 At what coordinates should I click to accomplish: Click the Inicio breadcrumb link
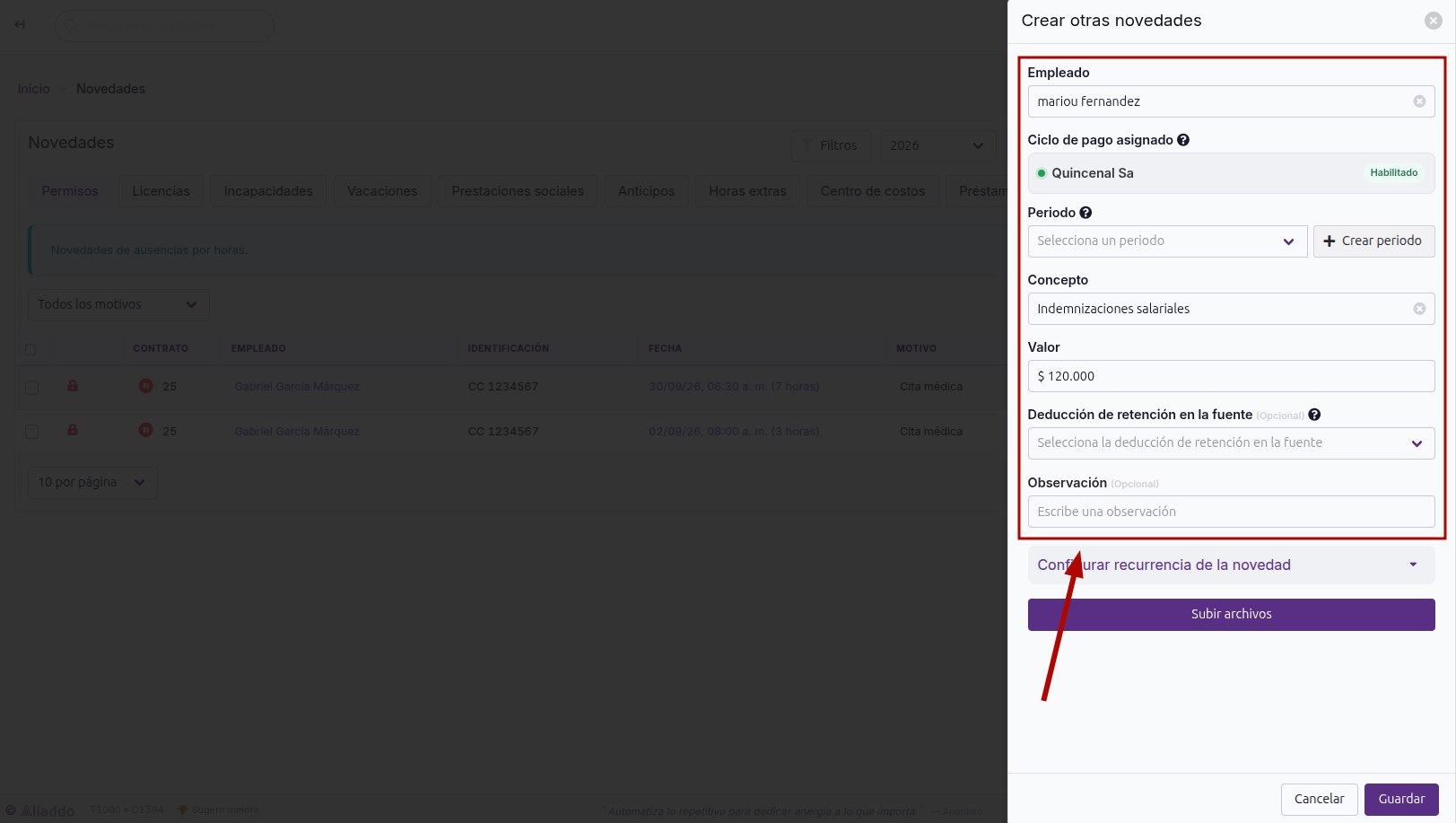pyautogui.click(x=34, y=89)
